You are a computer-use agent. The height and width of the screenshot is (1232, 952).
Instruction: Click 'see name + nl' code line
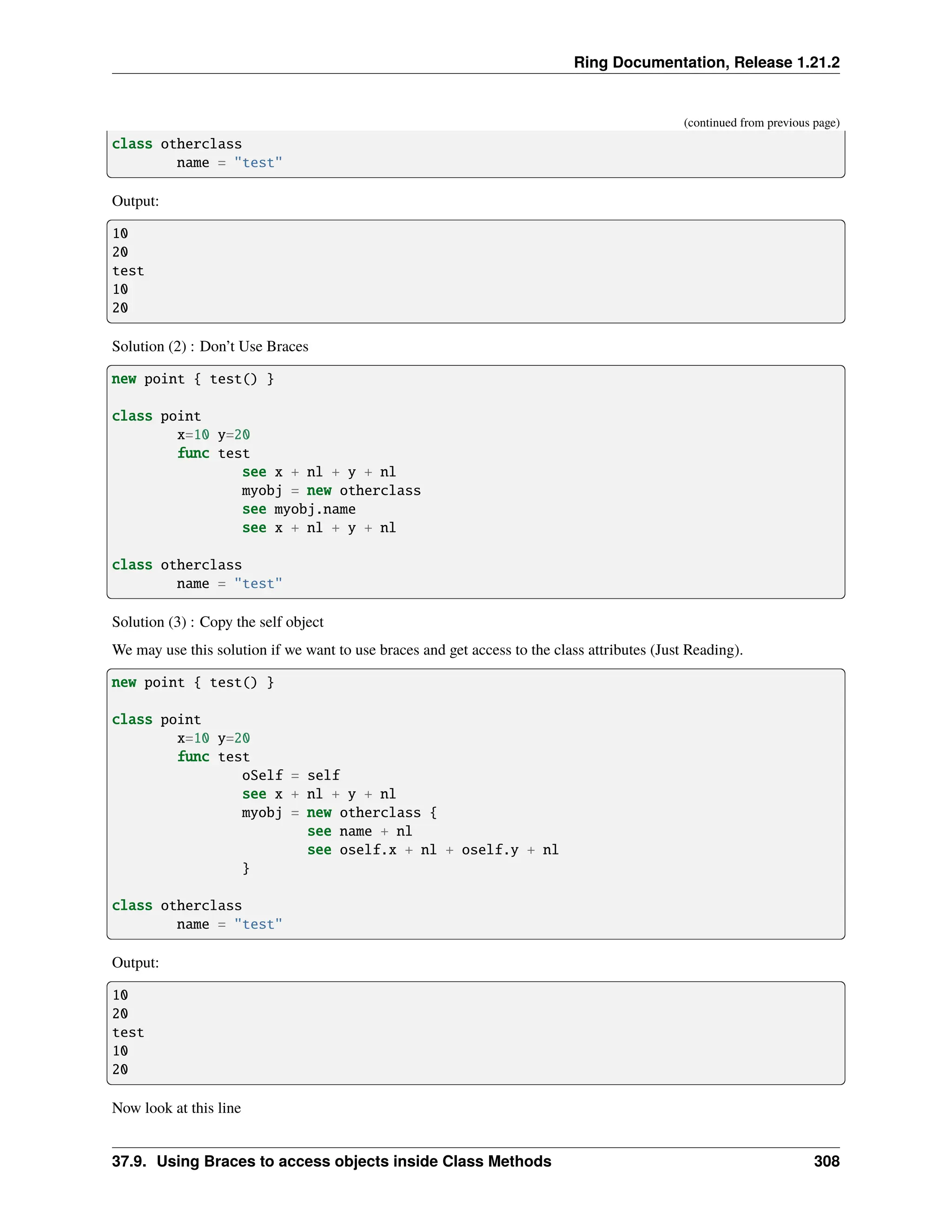[x=359, y=831]
